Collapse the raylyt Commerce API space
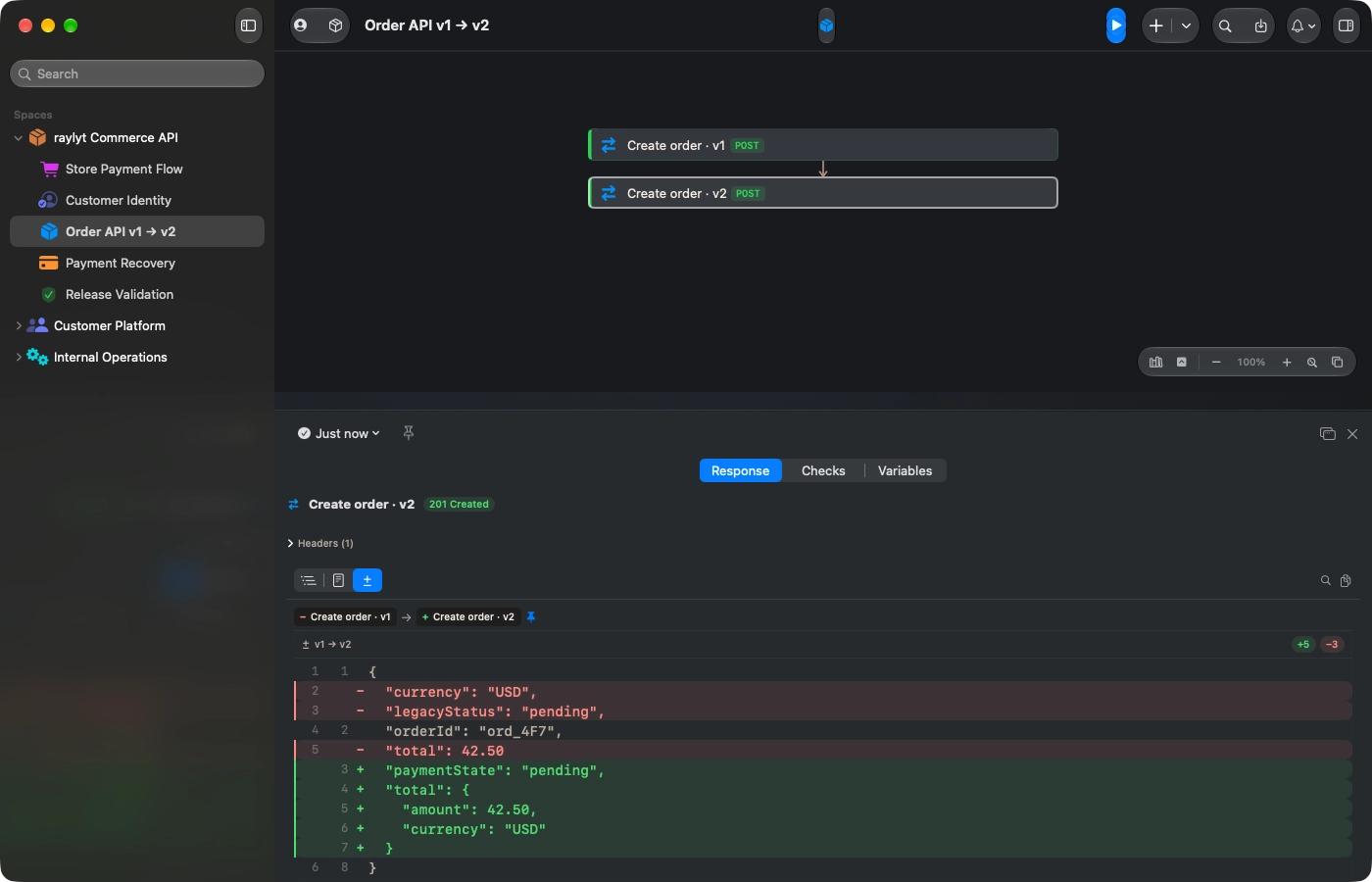The height and width of the screenshot is (882, 1372). tap(18, 138)
